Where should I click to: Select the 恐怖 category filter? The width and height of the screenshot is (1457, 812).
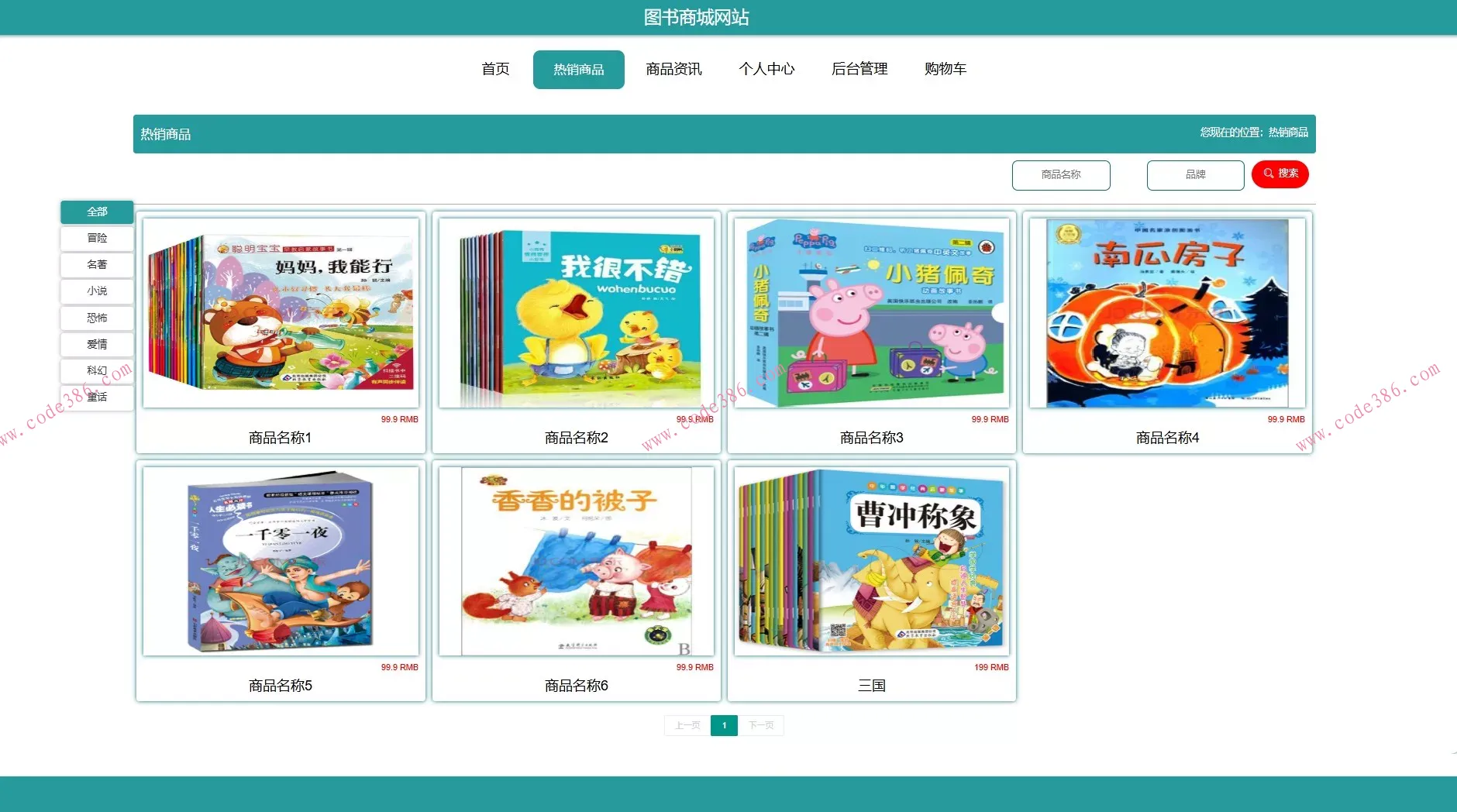tap(96, 317)
